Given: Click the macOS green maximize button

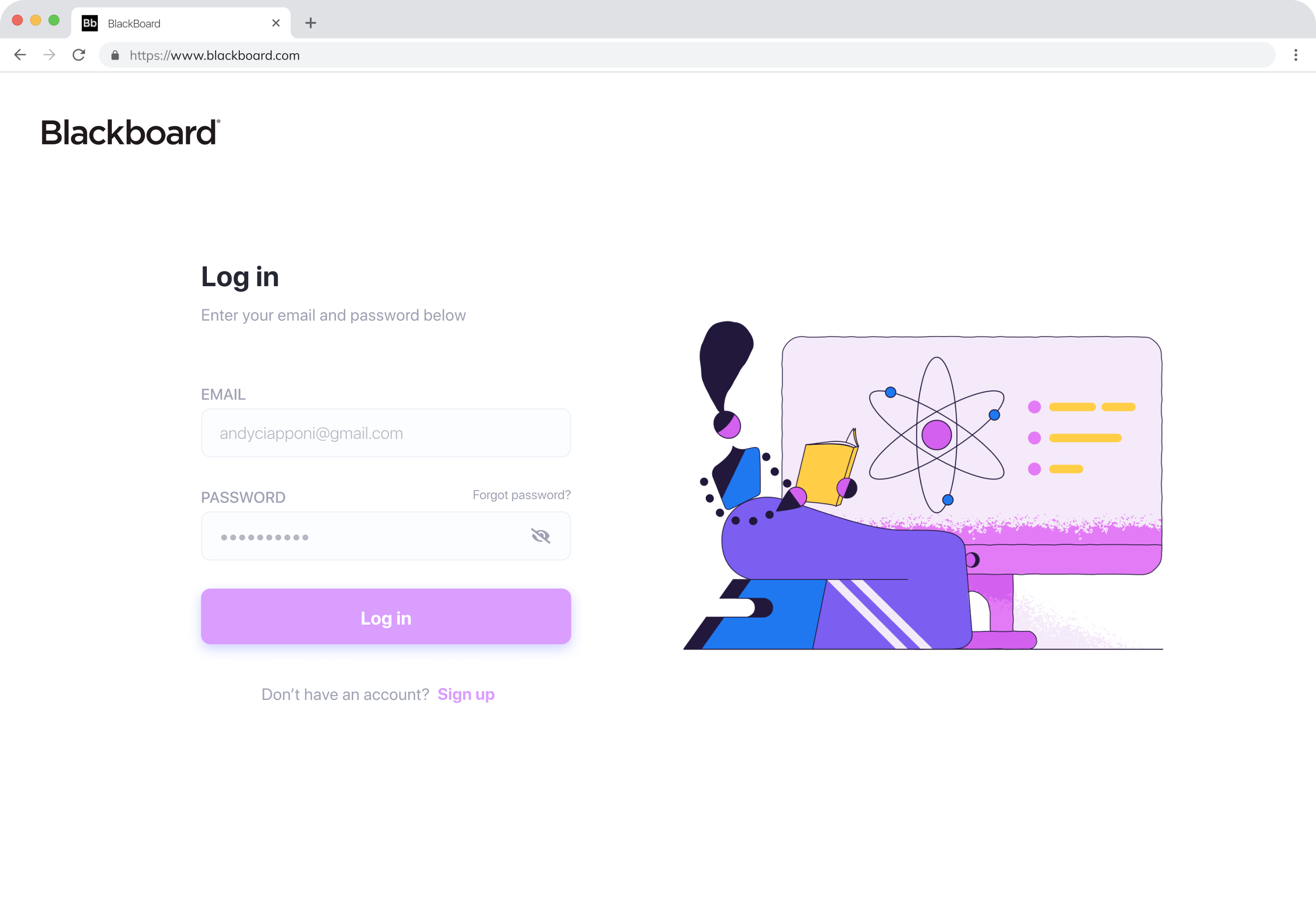Looking at the screenshot, I should (54, 20).
